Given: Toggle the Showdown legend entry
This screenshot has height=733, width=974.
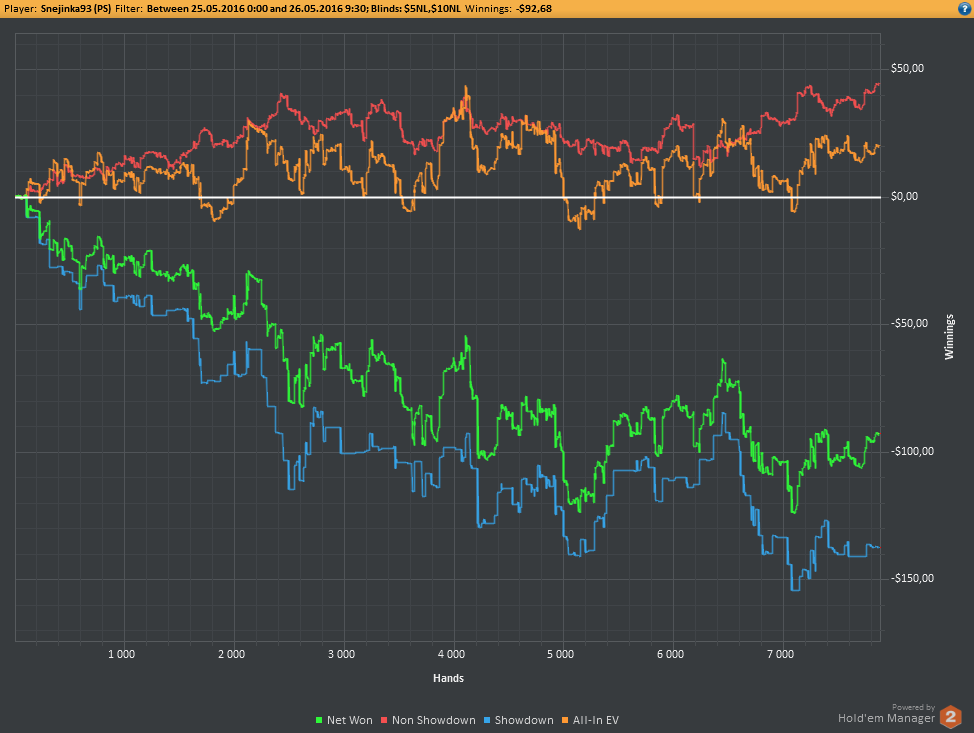Looking at the screenshot, I should tap(519, 720).
